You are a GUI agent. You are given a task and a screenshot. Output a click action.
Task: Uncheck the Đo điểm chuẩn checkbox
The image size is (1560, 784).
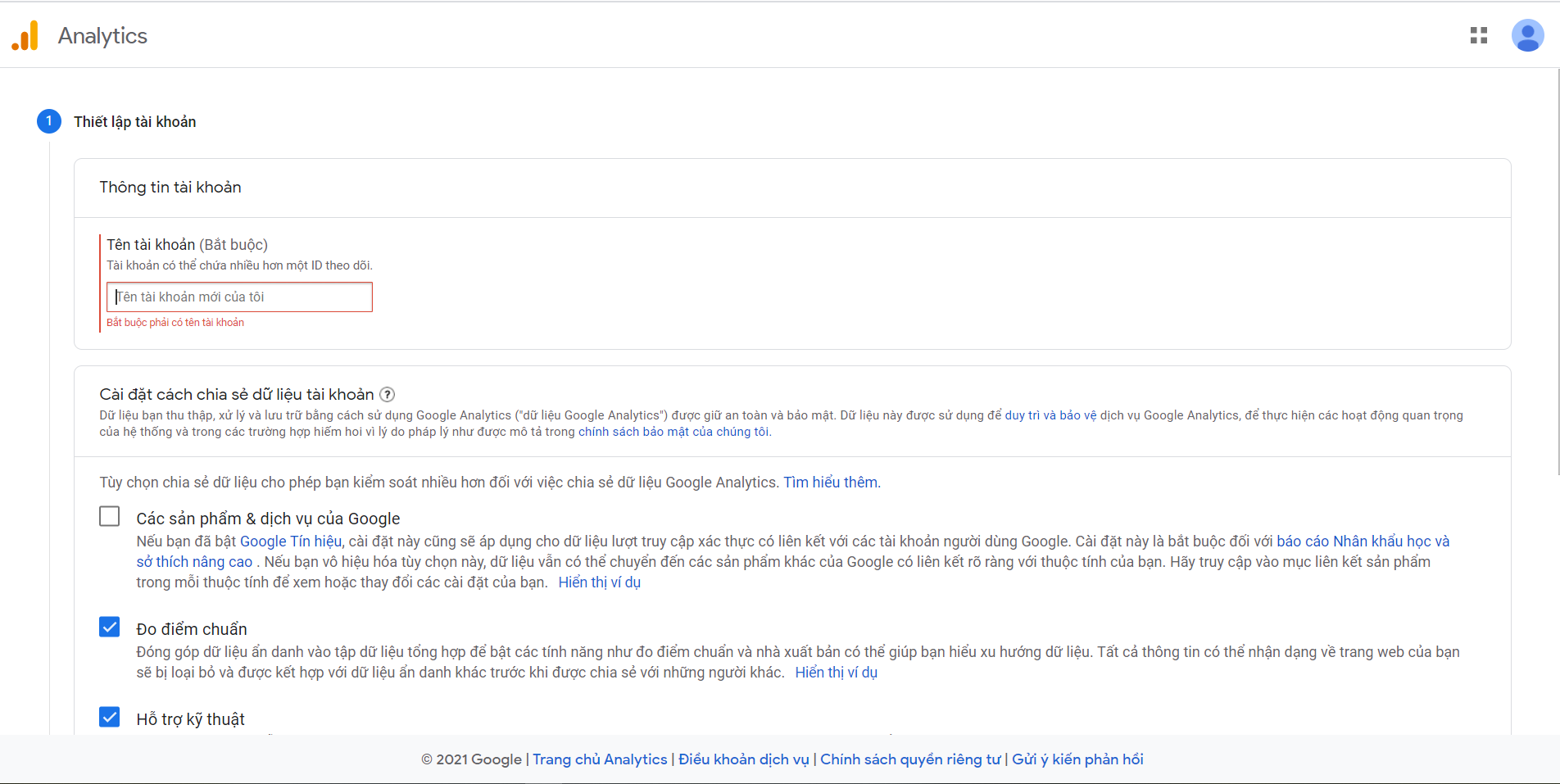point(109,627)
